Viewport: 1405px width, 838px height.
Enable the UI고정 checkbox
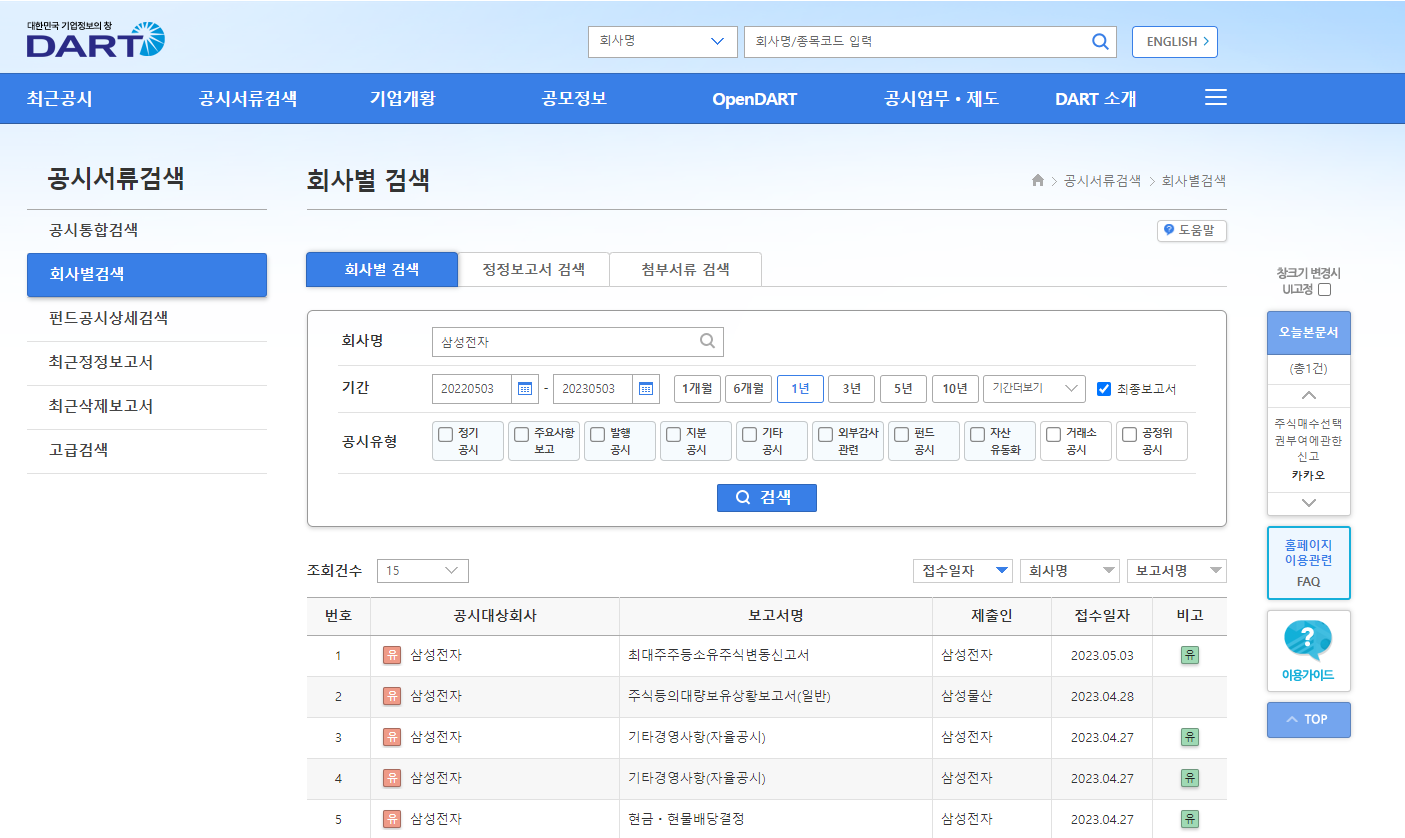[1325, 290]
